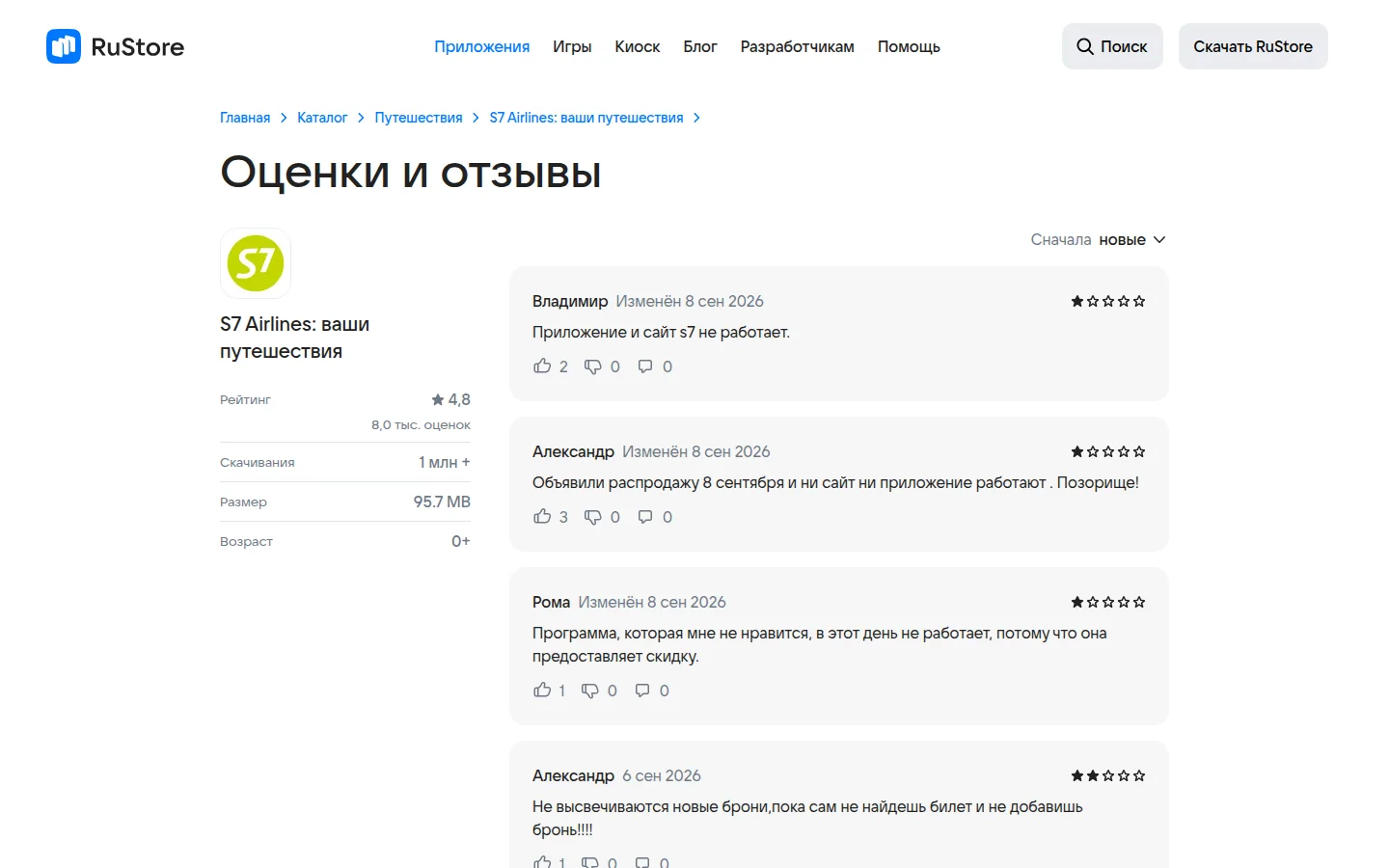Open comments on Владимир's review
Viewport: 1389px width, 868px height.
point(645,366)
